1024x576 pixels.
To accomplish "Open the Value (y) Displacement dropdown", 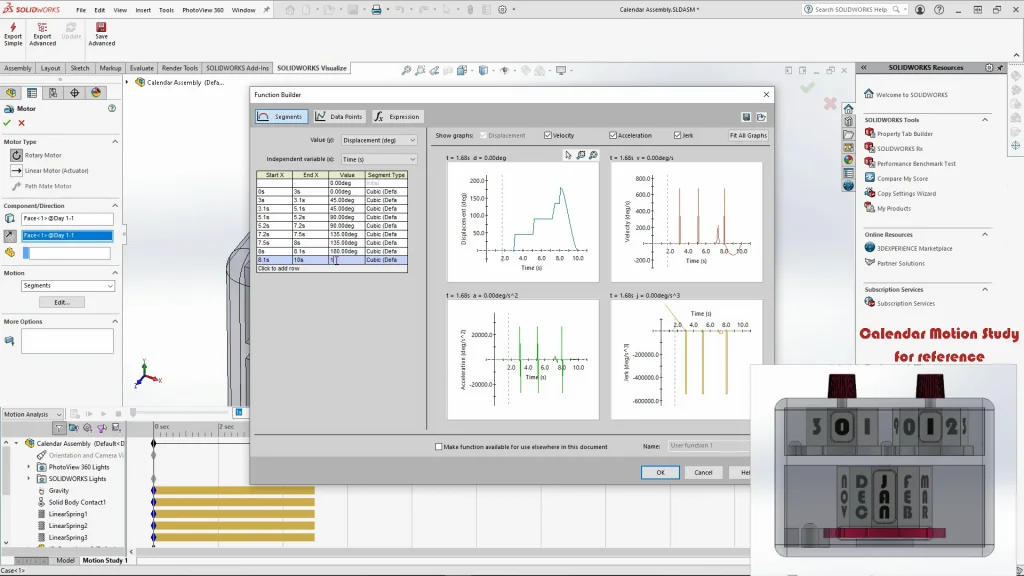I will 379,140.
